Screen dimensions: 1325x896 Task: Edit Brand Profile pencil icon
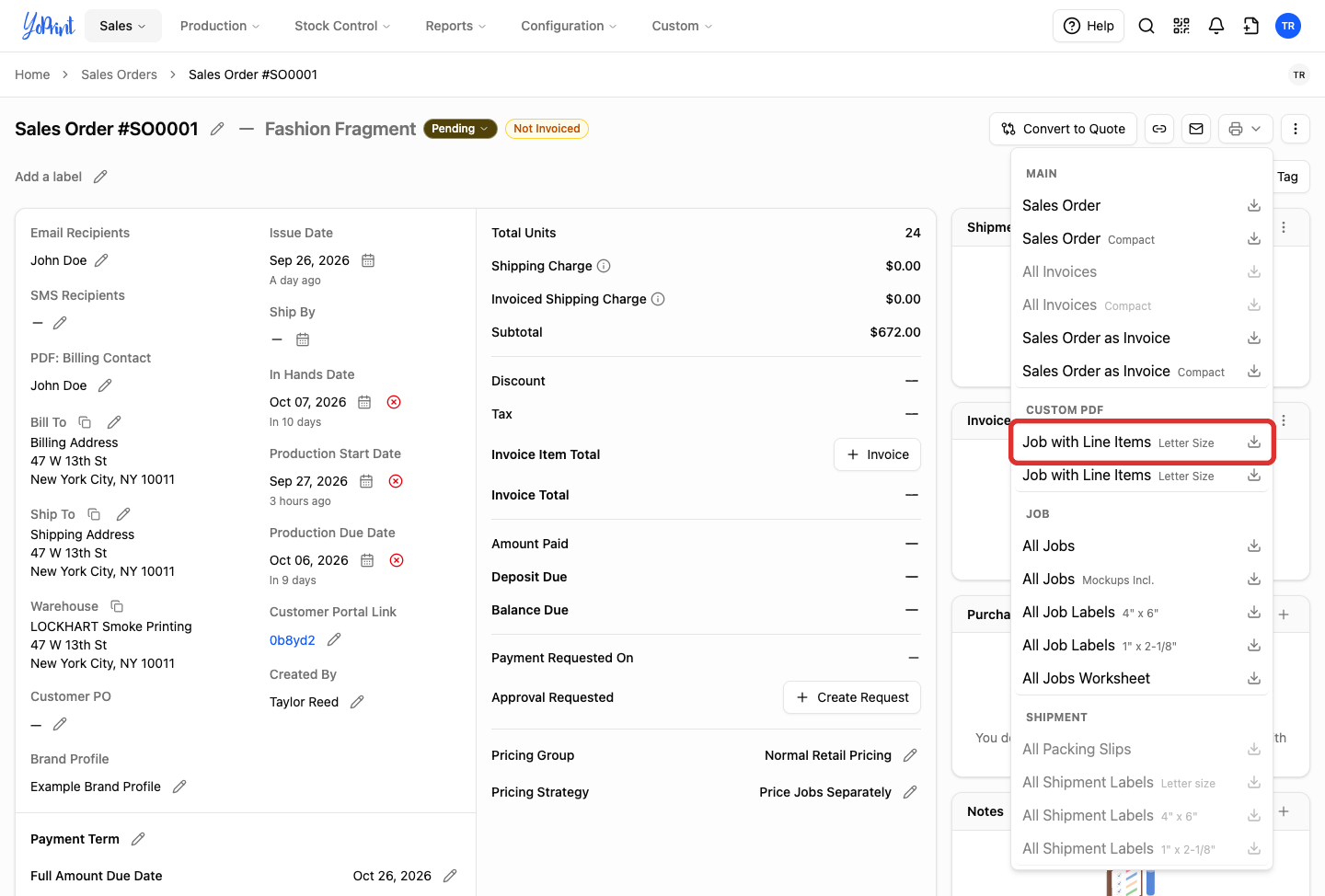179,787
